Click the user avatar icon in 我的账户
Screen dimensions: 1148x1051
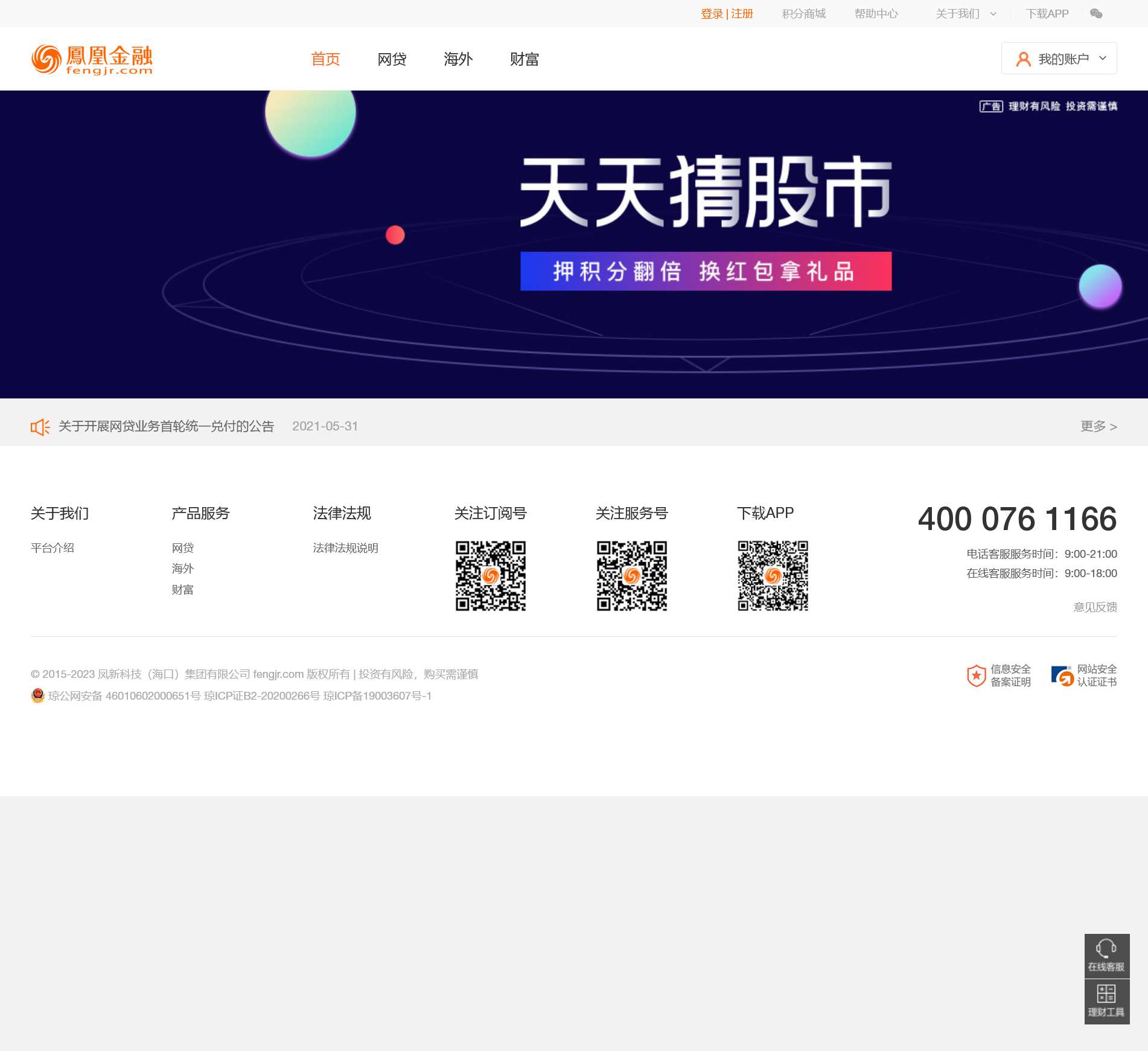1023,59
